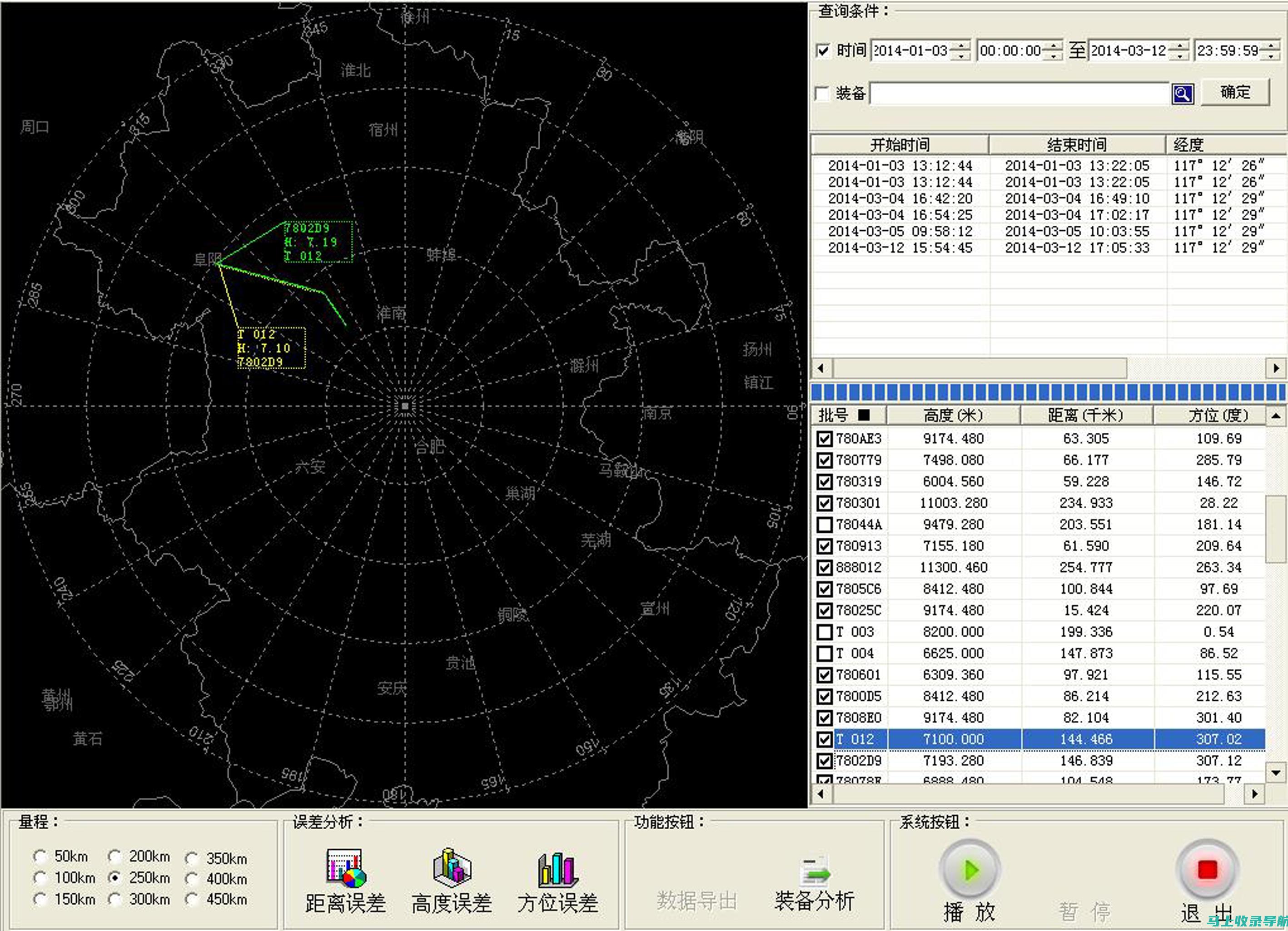
Task: Click the 确定 confirm button
Action: (x=1235, y=92)
